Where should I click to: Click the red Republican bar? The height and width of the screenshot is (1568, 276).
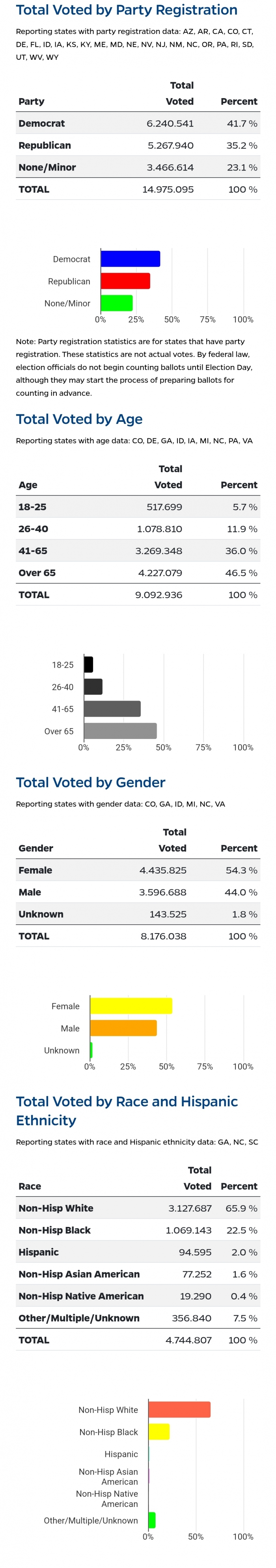[125, 280]
